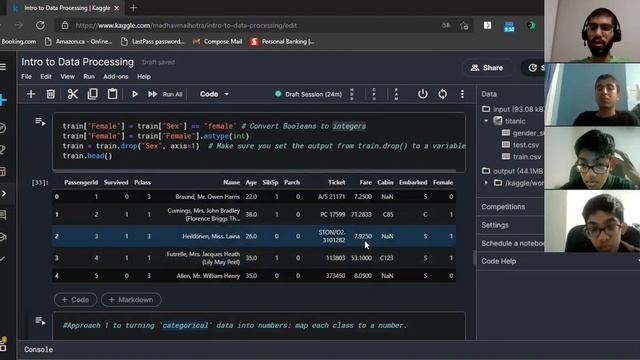Open the Help menu
The height and width of the screenshot is (360, 640).
click(144, 76)
